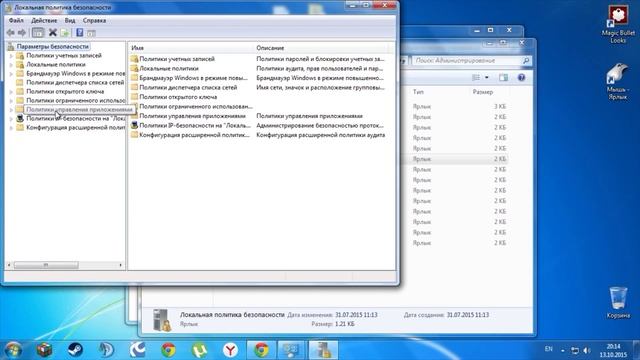This screenshot has height=360, width=640.
Task: Open the Файл menu
Action: (x=16, y=20)
